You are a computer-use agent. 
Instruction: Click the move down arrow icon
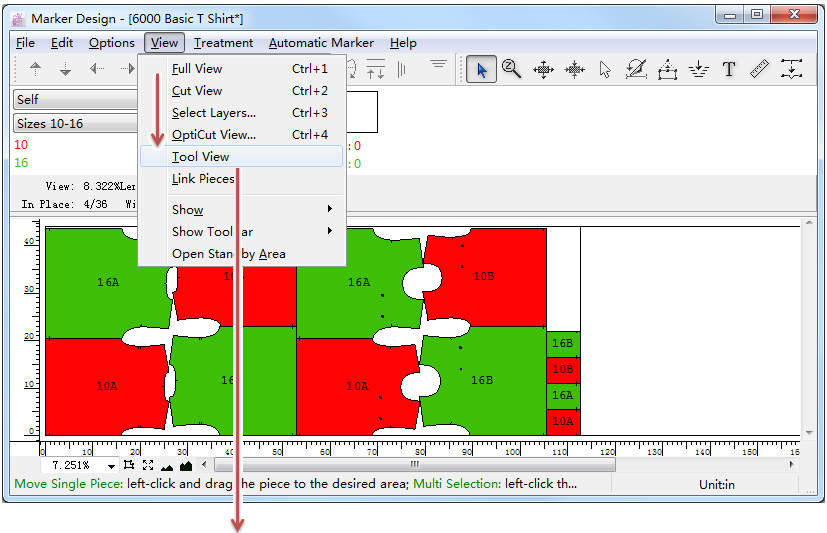[x=66, y=69]
